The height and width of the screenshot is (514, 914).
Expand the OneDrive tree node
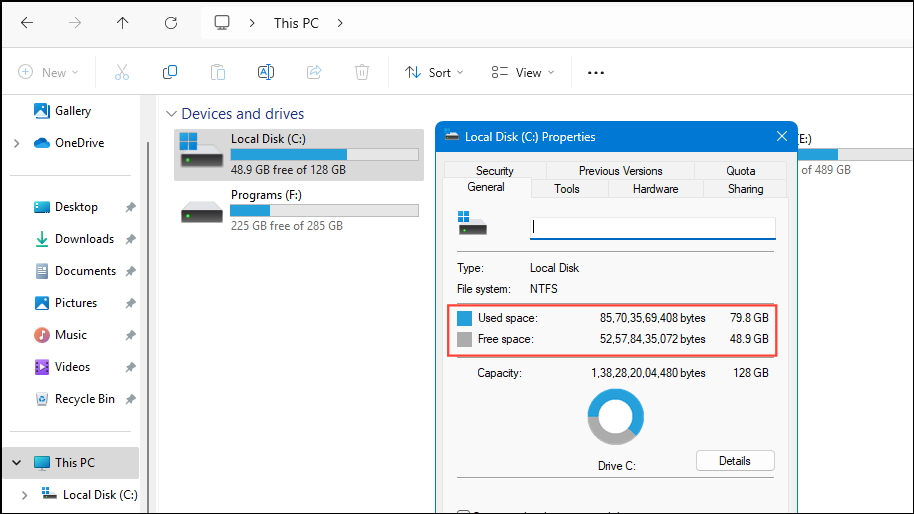pos(17,143)
